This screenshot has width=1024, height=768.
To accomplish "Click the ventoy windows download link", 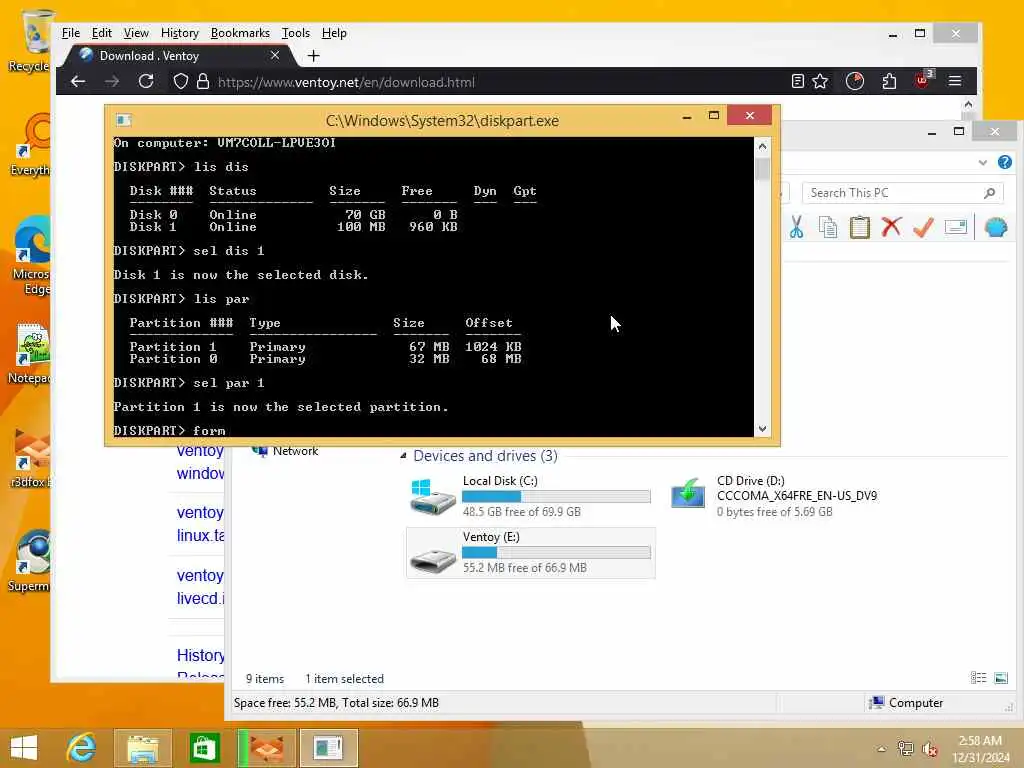I will click(x=200, y=462).
